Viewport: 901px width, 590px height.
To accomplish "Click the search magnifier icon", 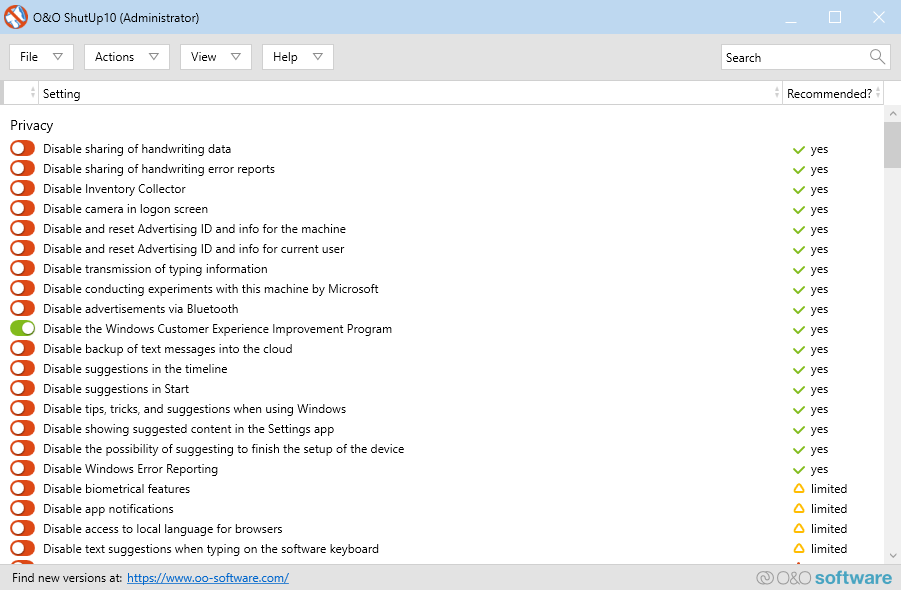I will click(877, 57).
